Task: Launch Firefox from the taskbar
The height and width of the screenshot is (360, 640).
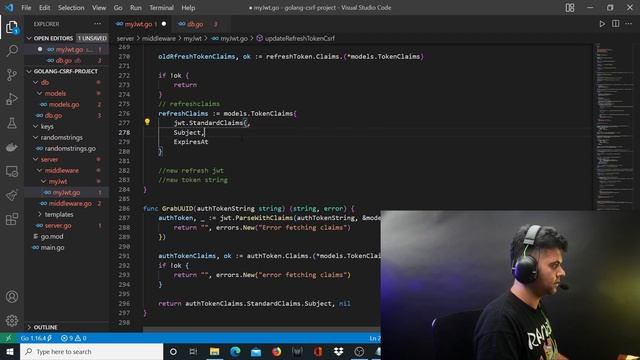Action: 277,351
